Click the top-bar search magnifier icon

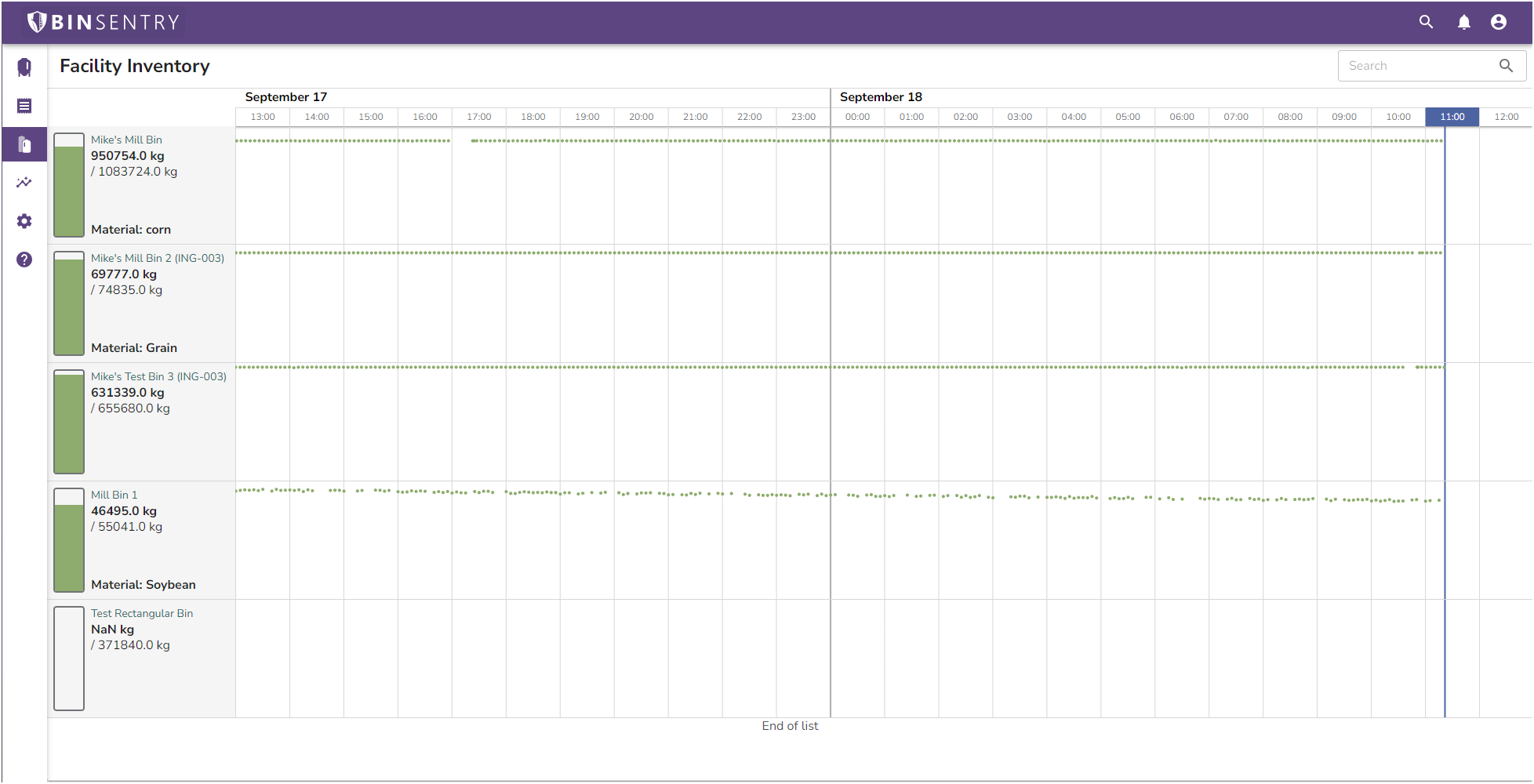1426,22
